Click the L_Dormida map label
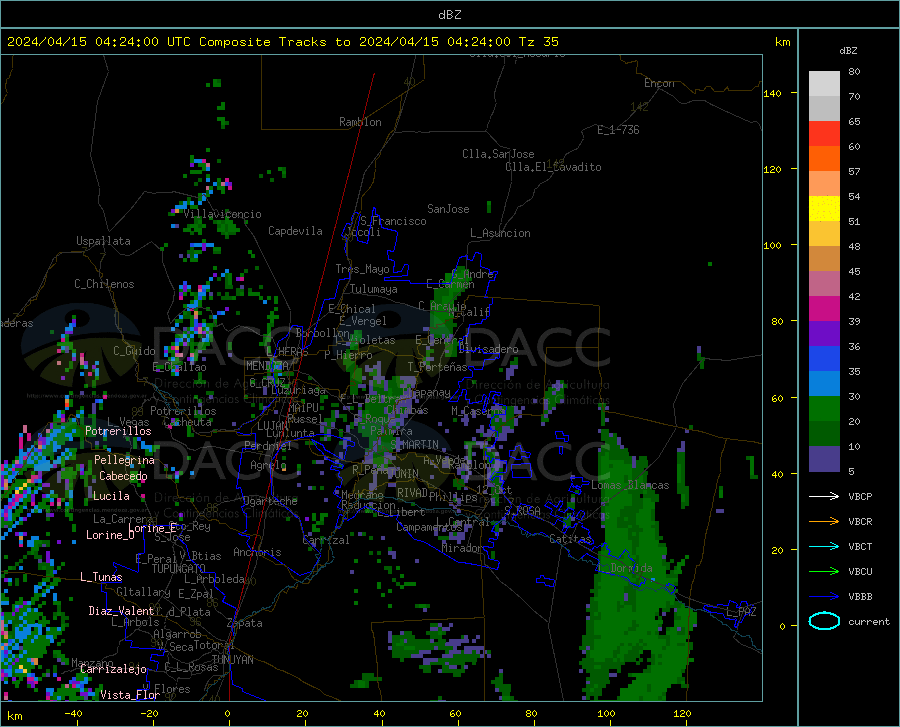This screenshot has height=727, width=900. click(x=625, y=568)
